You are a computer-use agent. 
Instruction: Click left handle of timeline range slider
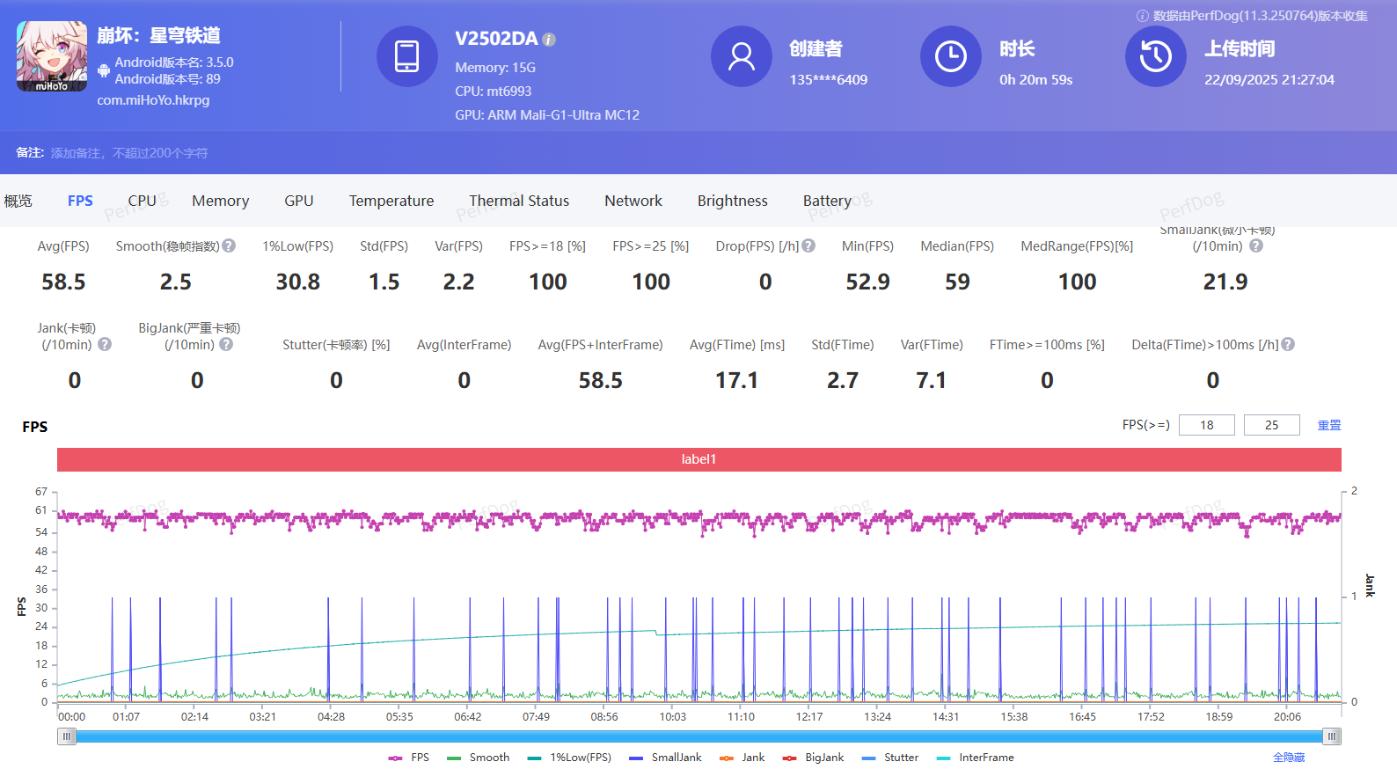click(x=67, y=737)
